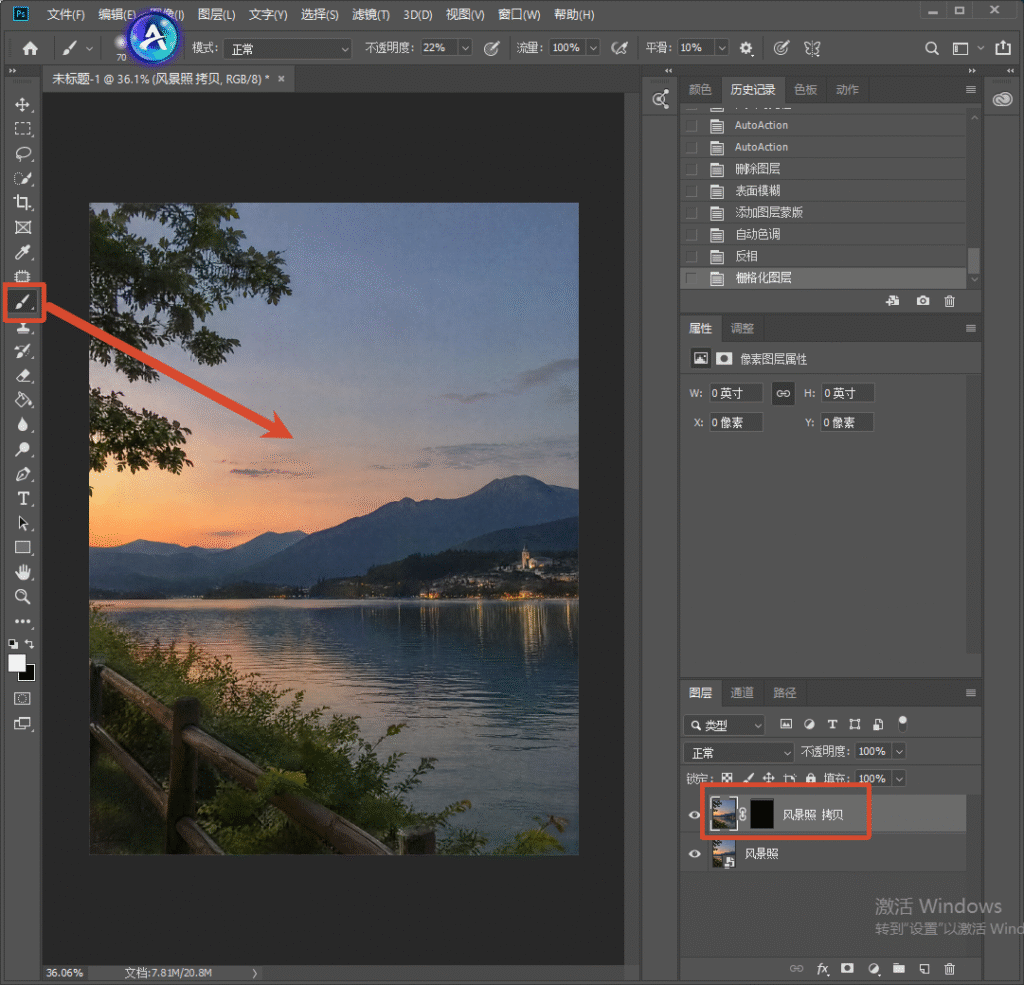Toggle history source box for 表面模糊
The width and height of the screenshot is (1024, 985).
[x=691, y=191]
